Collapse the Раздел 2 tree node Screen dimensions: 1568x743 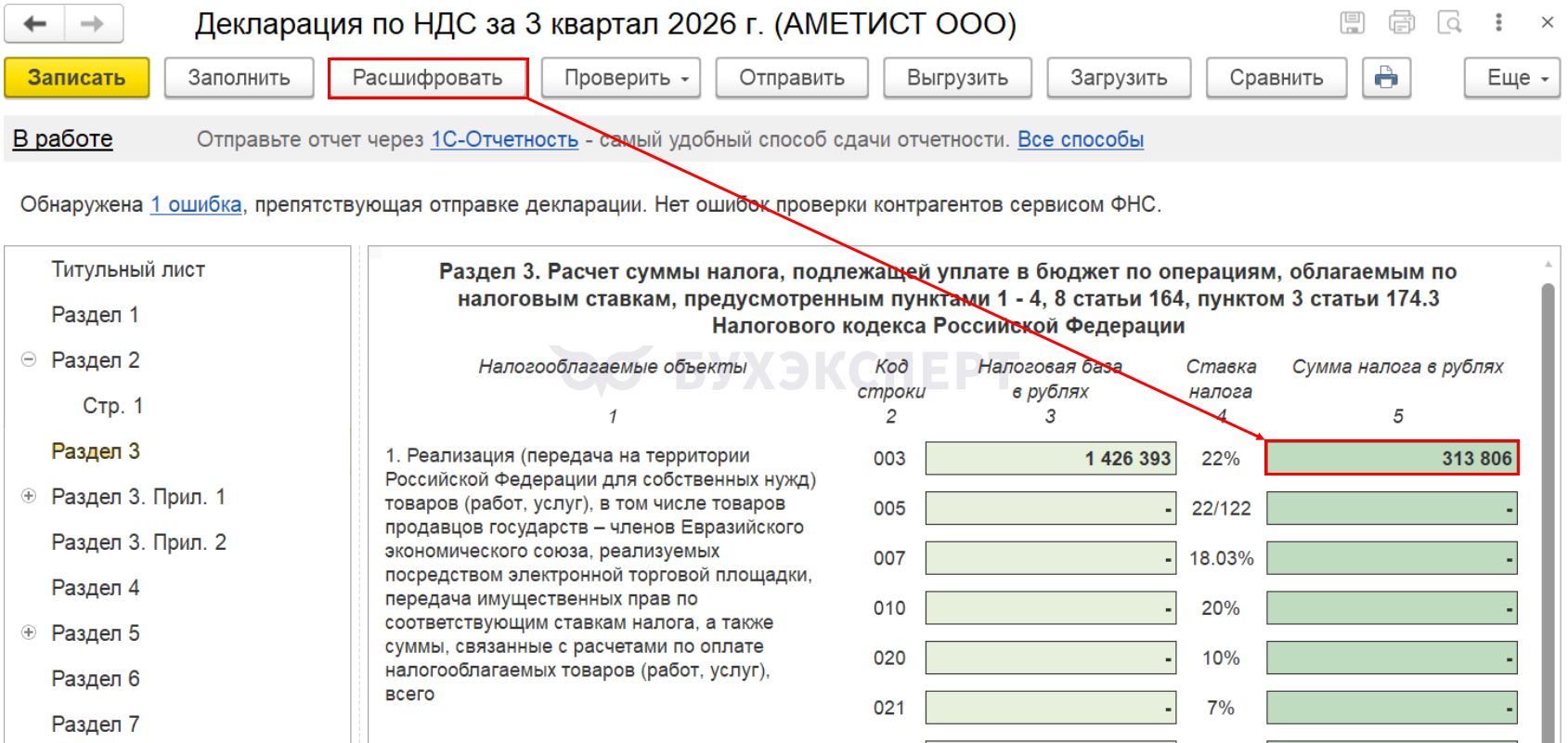point(29,359)
